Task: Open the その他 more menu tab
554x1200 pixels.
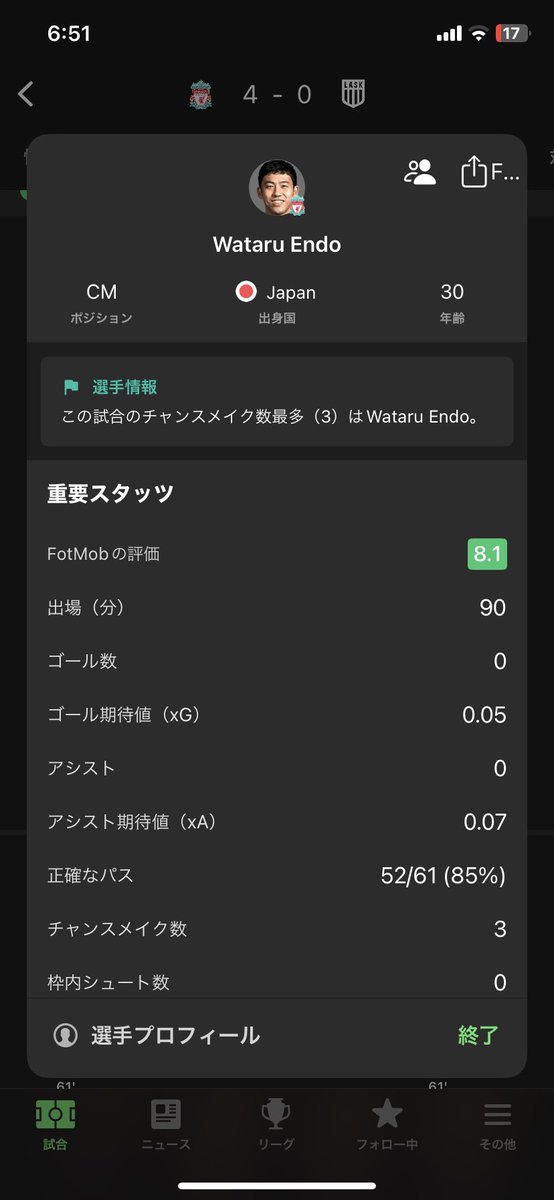Action: pyautogui.click(x=497, y=1125)
